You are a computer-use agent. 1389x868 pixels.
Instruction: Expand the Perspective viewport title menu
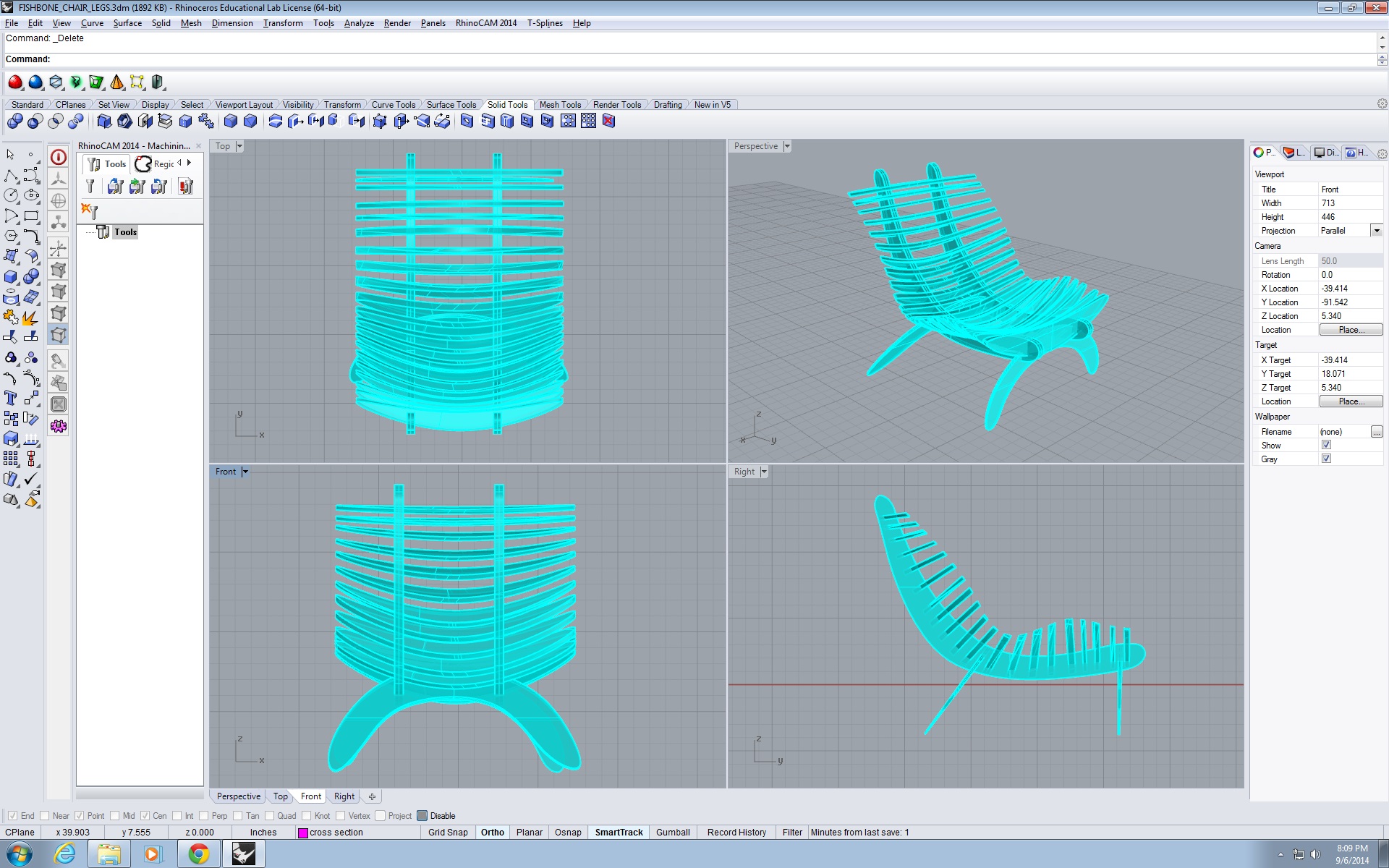pos(787,146)
